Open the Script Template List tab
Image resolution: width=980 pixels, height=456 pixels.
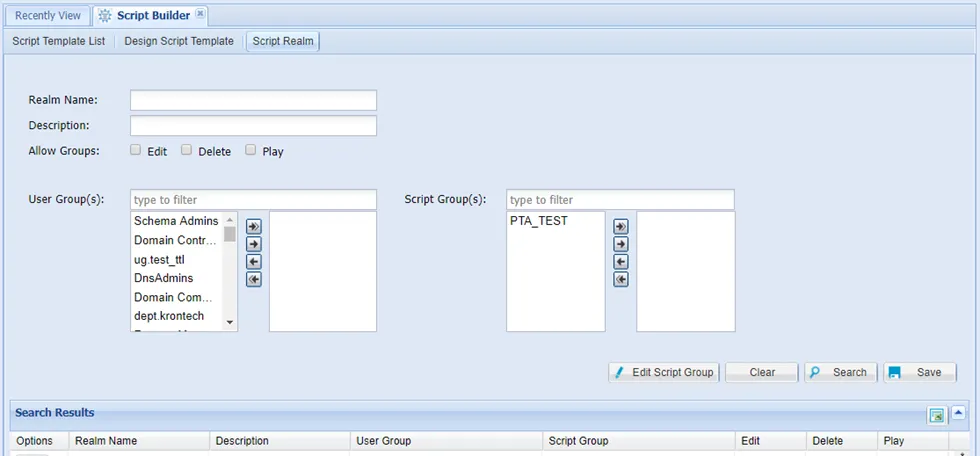pos(59,41)
